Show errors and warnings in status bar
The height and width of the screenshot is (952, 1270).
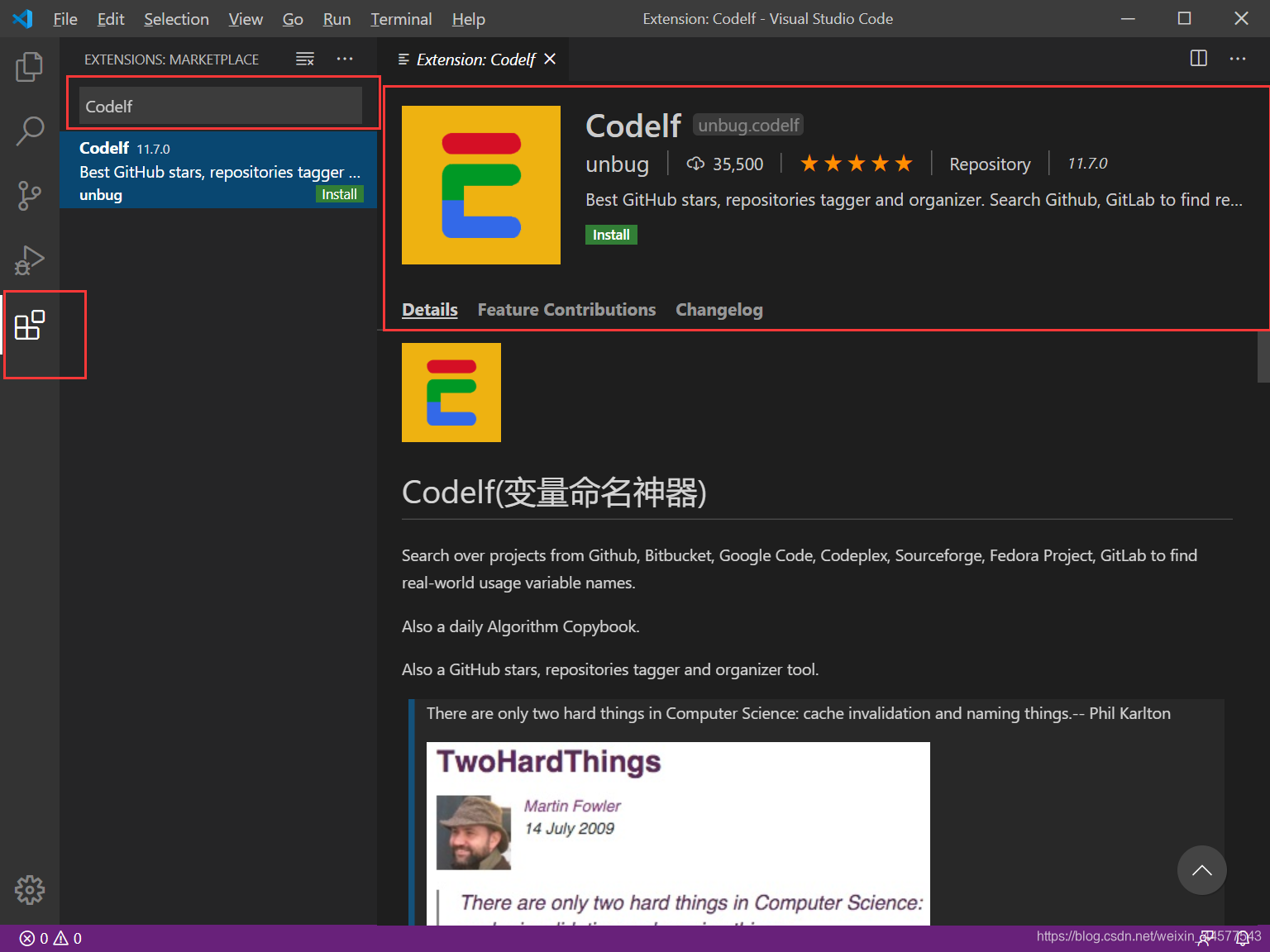click(x=50, y=938)
